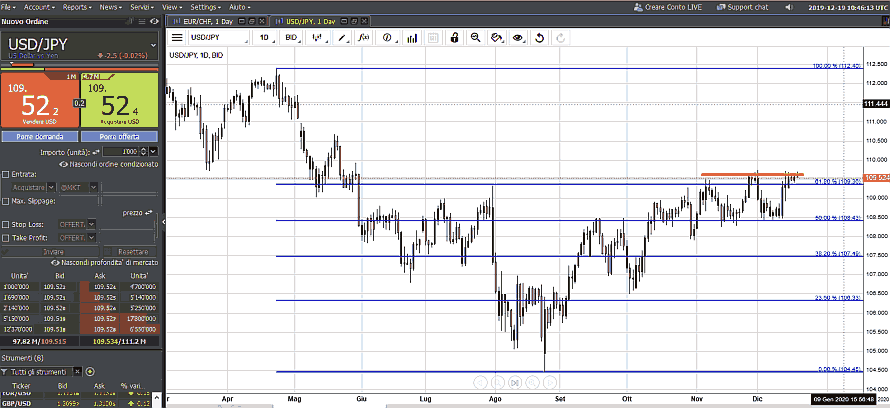
Task: Click the undo arrow in chart toolbar
Action: (540, 37)
